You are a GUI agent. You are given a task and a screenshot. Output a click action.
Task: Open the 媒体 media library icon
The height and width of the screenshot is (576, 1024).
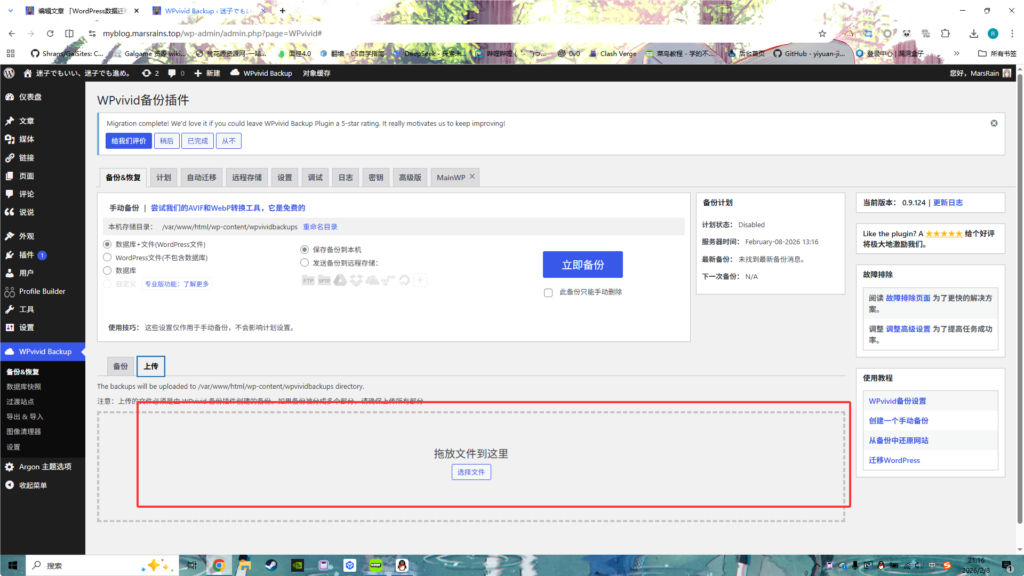pyautogui.click(x=9, y=139)
